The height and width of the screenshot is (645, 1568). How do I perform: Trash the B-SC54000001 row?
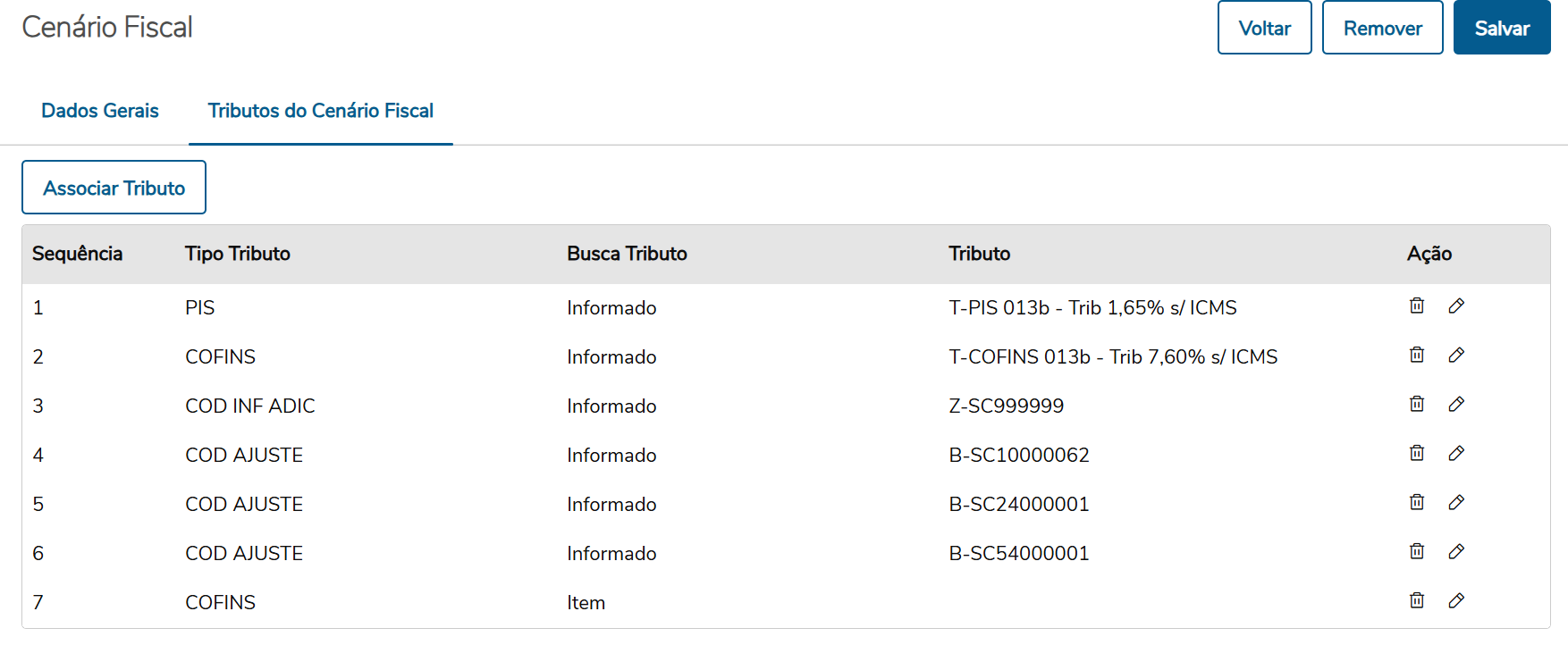(x=1417, y=552)
